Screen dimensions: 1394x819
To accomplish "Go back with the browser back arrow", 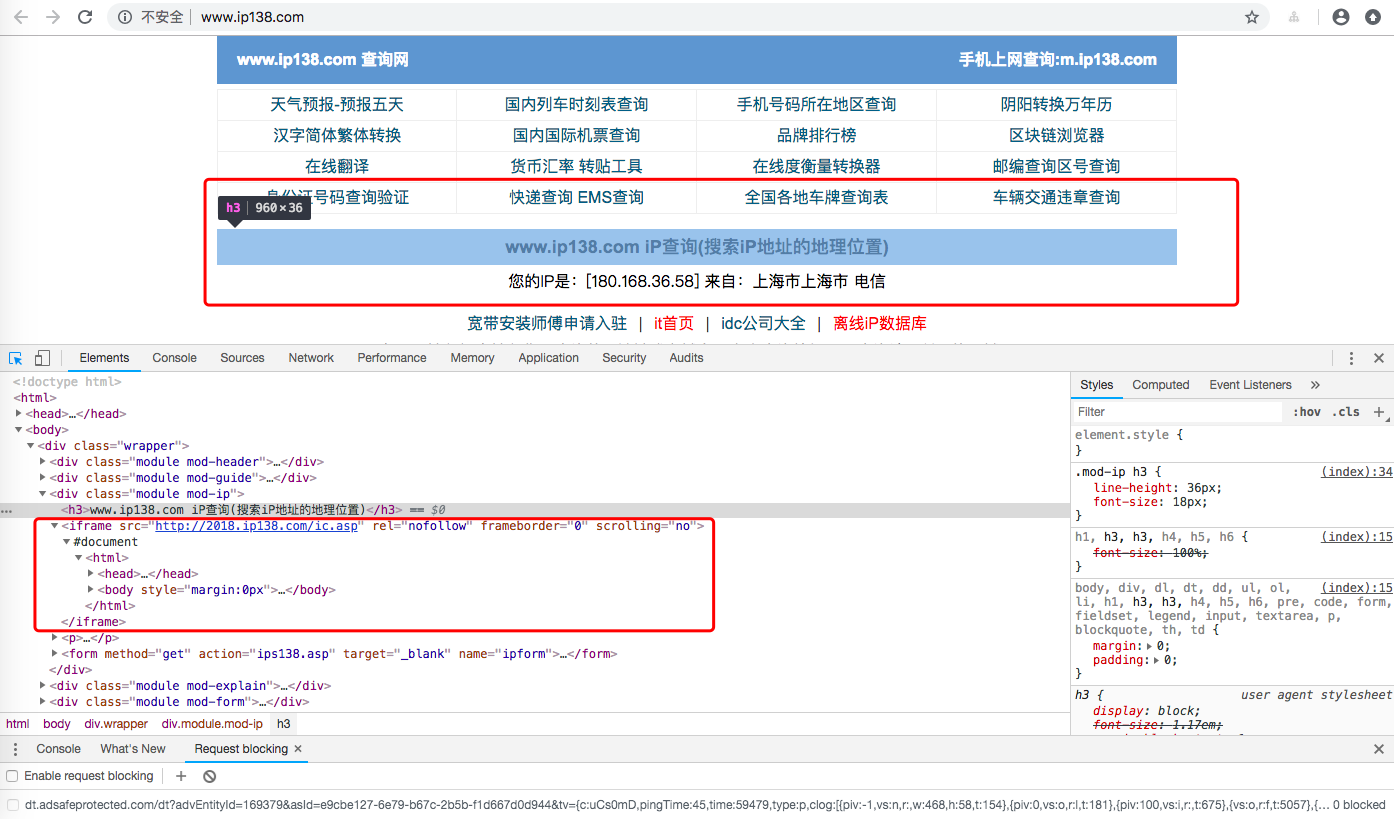I will click(x=21, y=17).
